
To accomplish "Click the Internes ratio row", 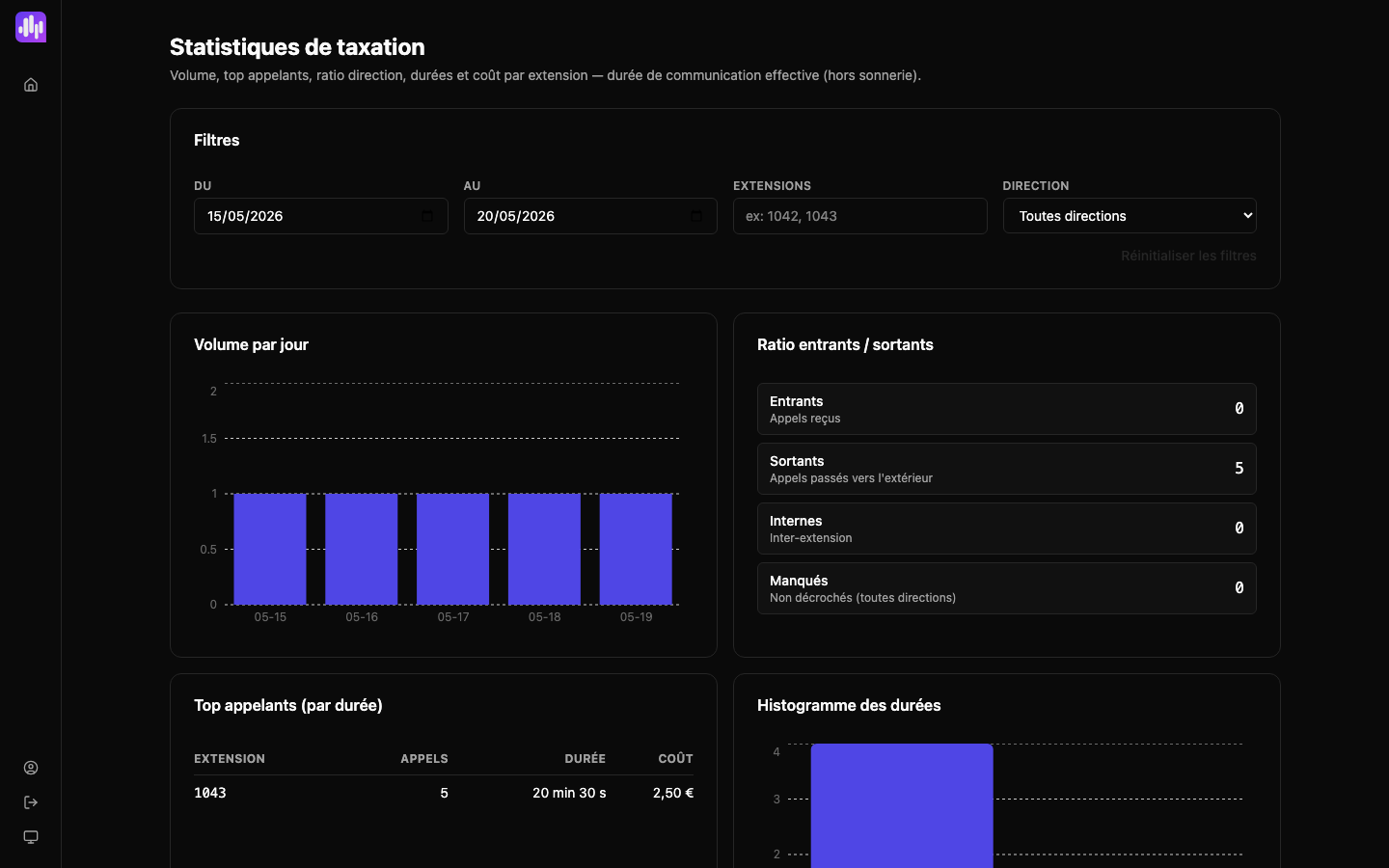I will 1006,529.
